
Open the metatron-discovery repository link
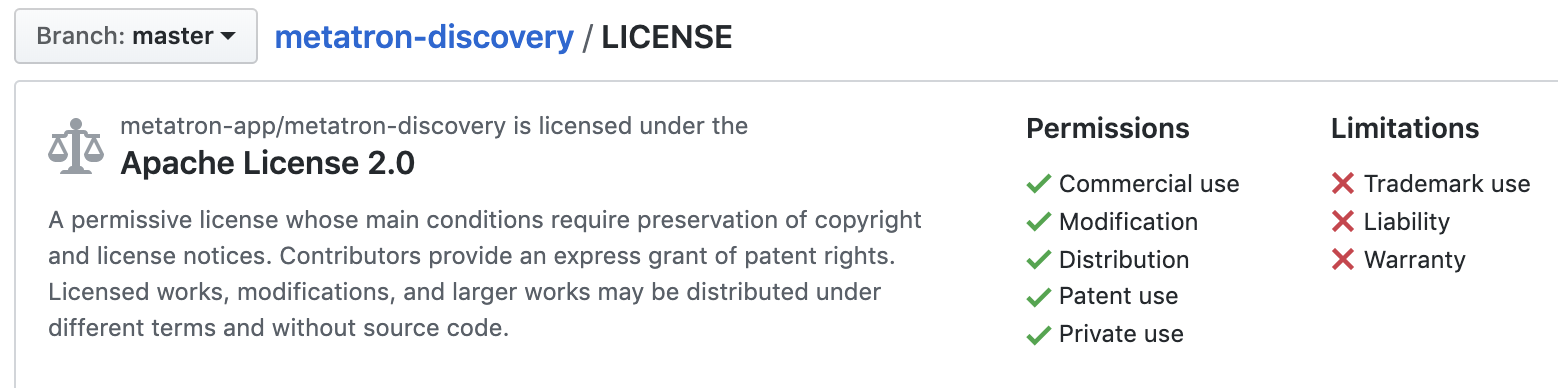[424, 37]
